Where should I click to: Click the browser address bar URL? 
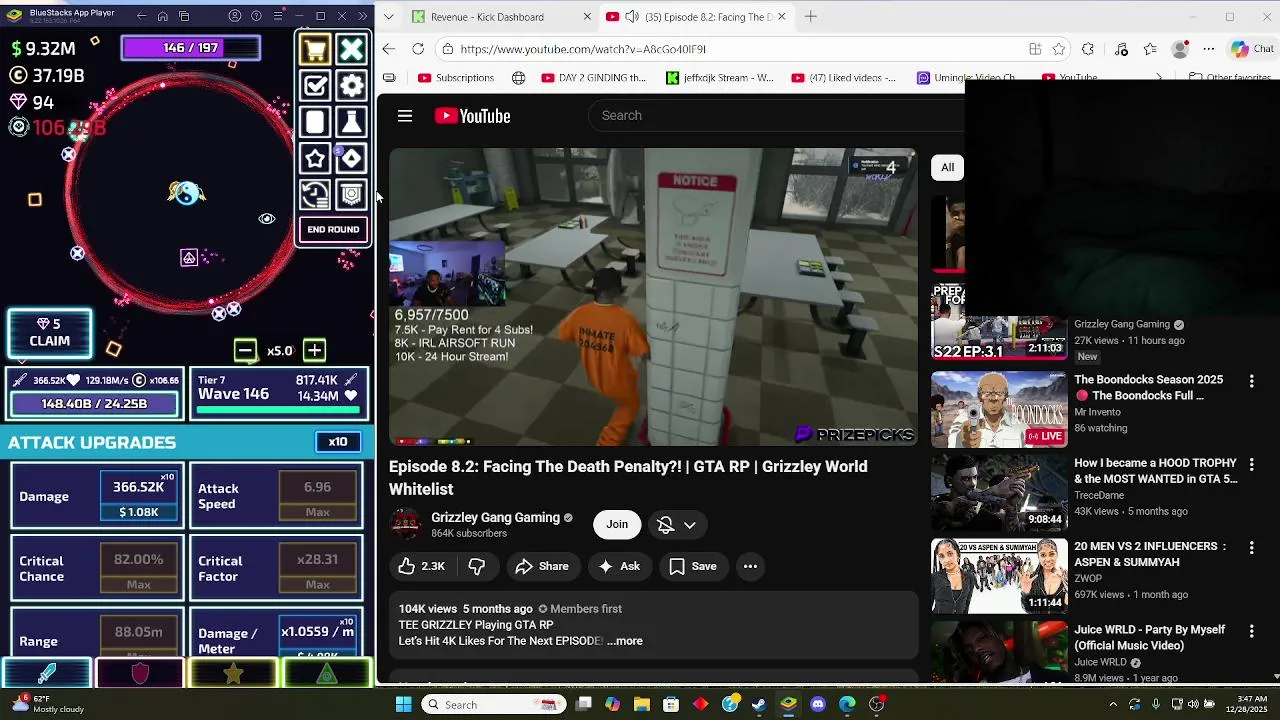pyautogui.click(x=583, y=49)
